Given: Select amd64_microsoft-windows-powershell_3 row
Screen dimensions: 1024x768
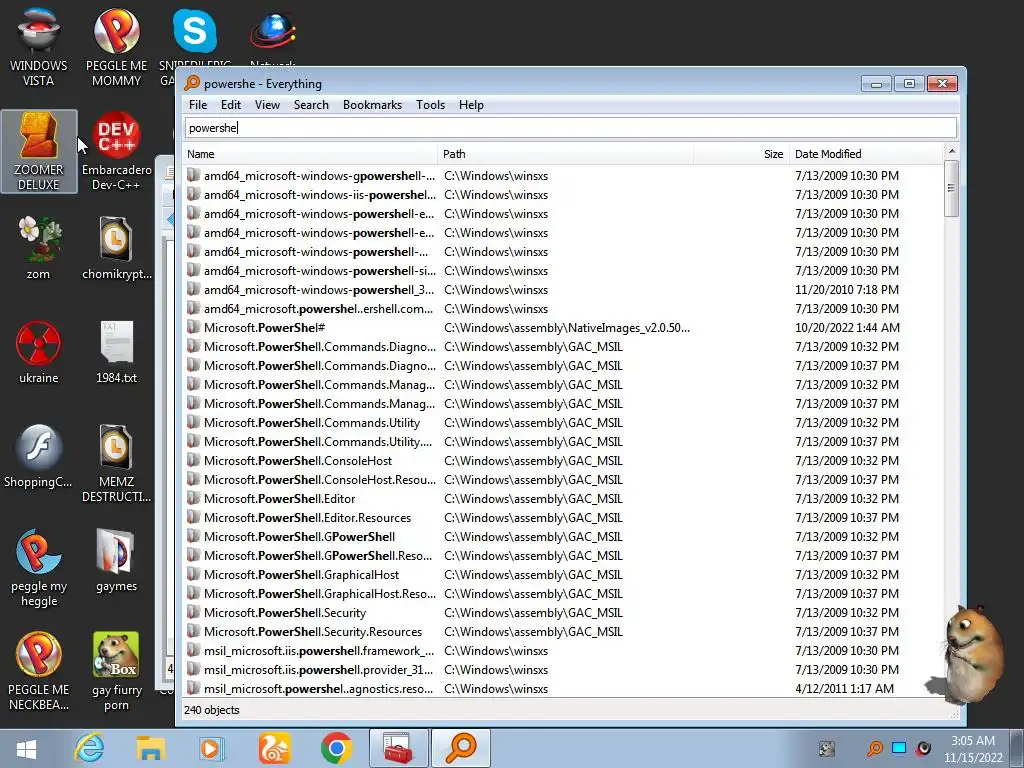Looking at the screenshot, I should coord(564,290).
